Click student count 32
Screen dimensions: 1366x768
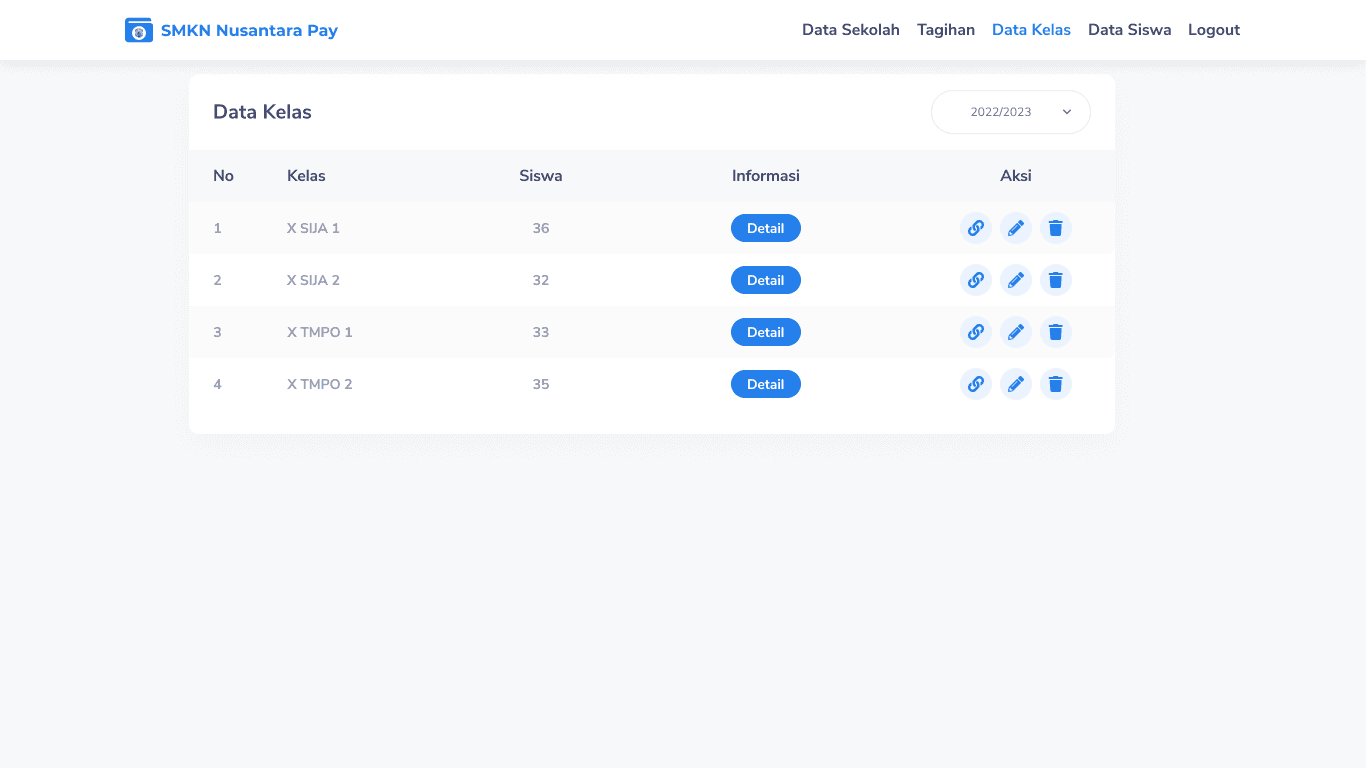pos(541,280)
